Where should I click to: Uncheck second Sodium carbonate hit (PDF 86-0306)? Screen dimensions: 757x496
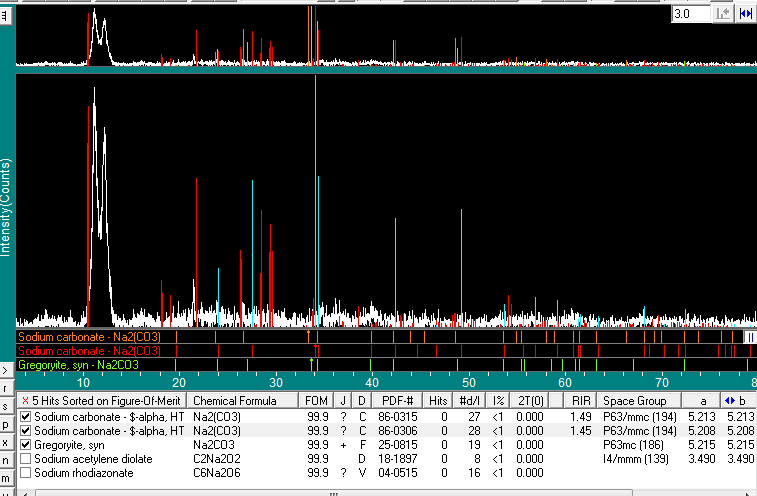pos(26,430)
